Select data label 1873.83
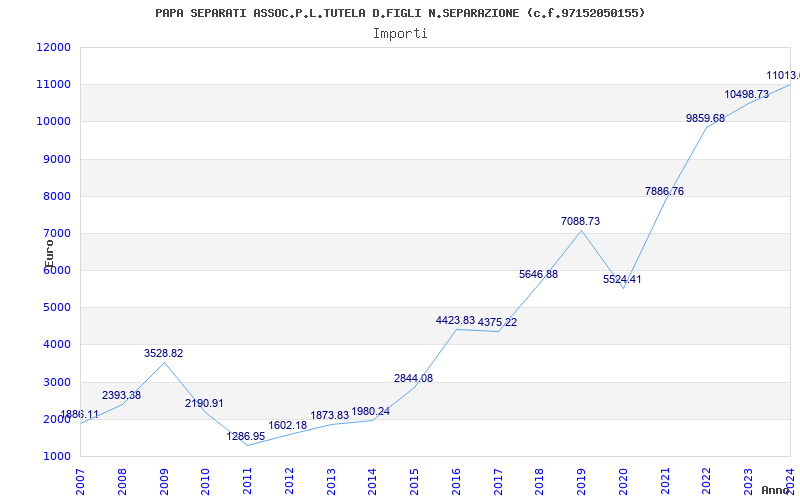The width and height of the screenshot is (800, 500). point(330,415)
